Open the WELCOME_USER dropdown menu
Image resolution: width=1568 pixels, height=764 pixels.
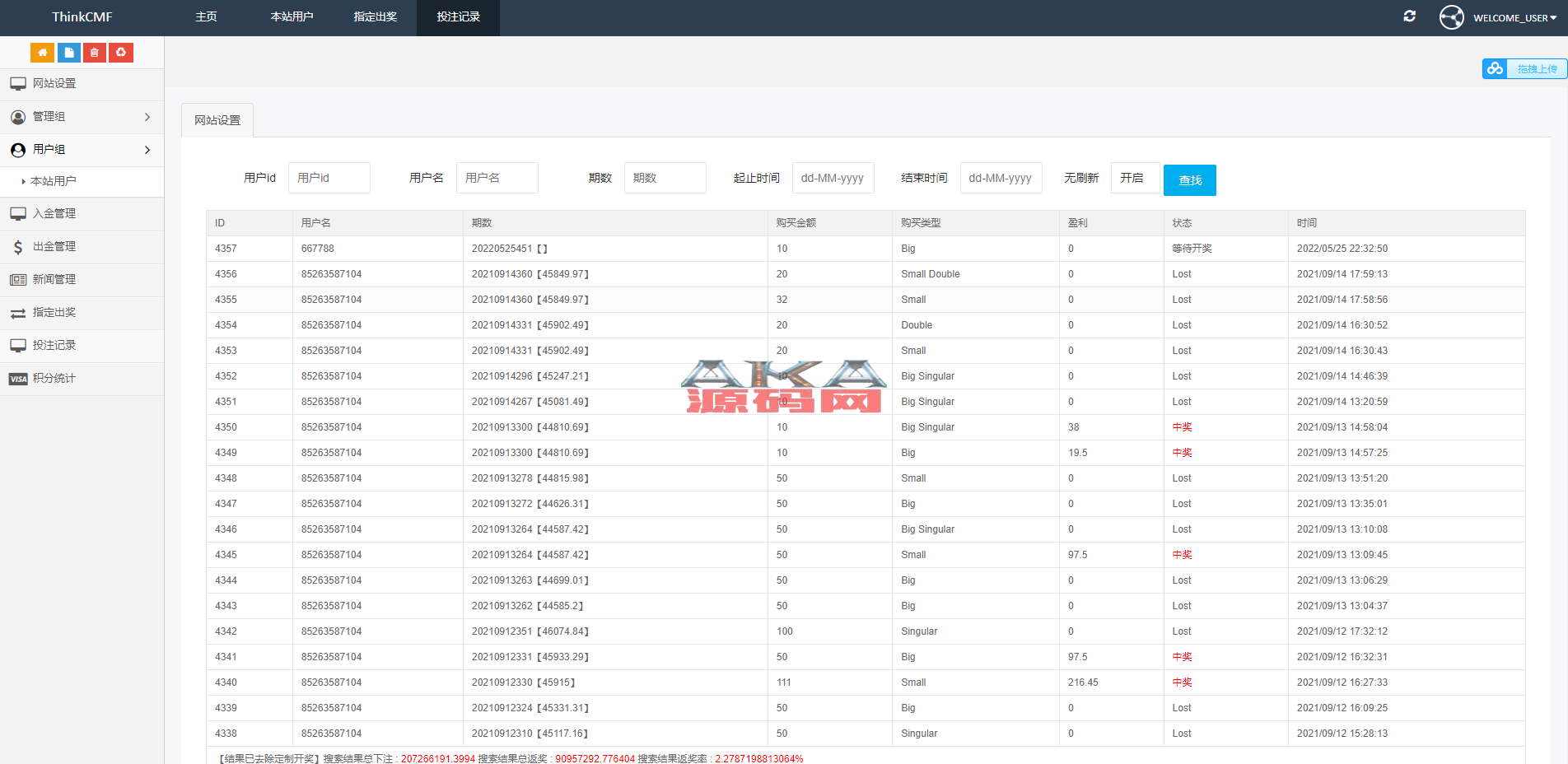click(1514, 18)
